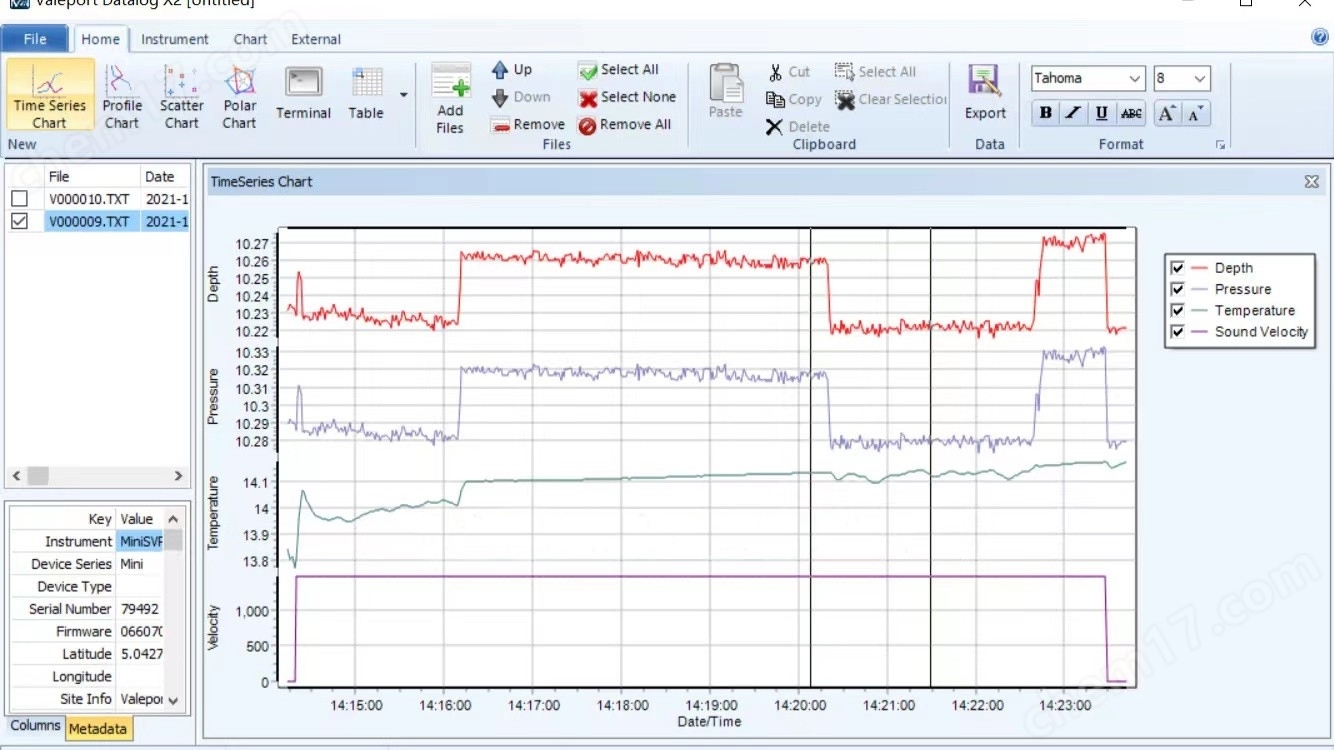Increase font size with grow button
Screen dimensions: 1334x750
[1167, 113]
